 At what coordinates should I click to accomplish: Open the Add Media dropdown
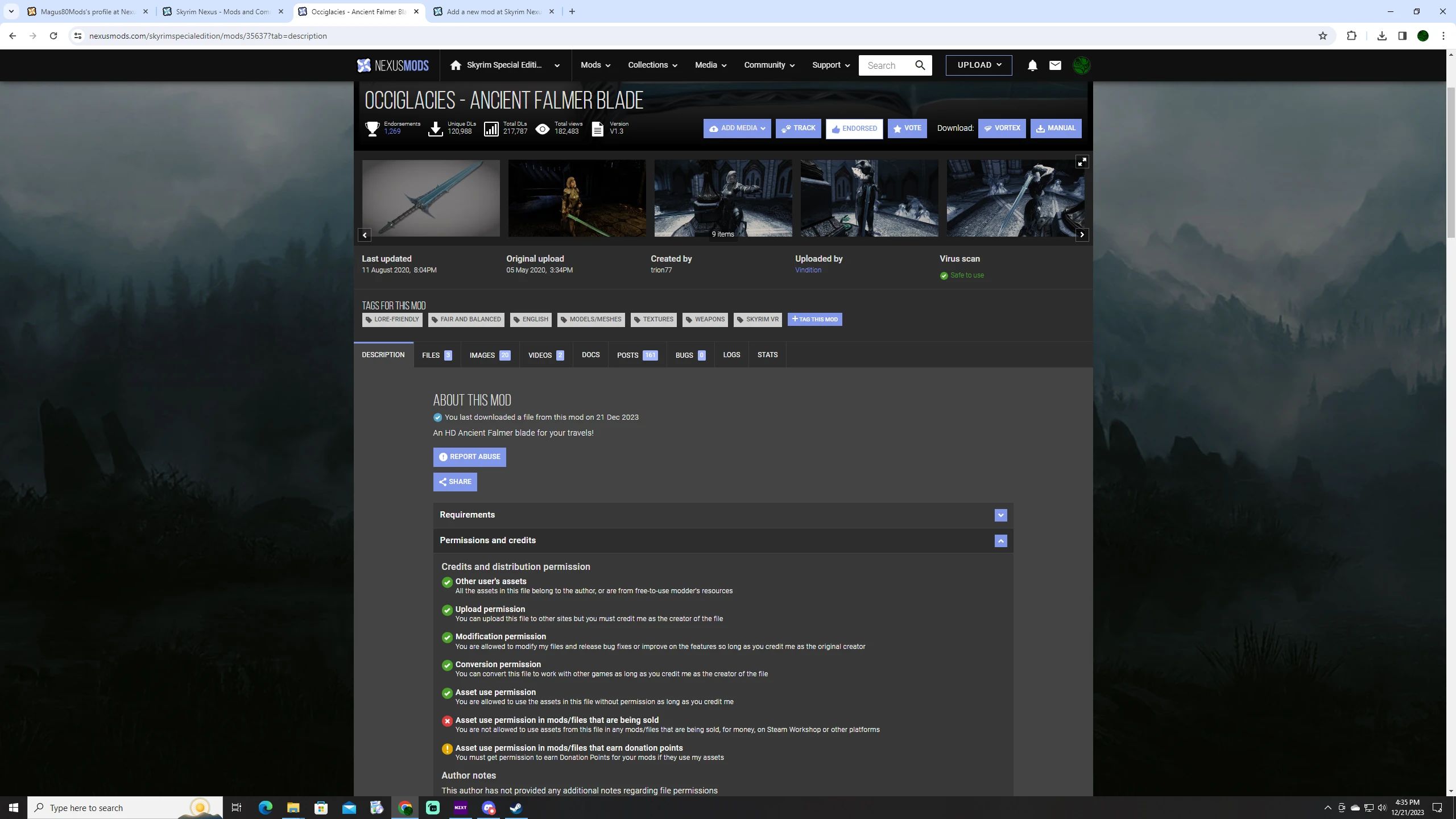coord(737,129)
